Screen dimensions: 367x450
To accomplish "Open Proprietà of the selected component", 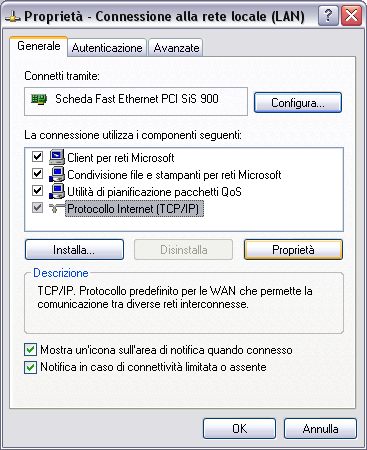I will pos(293,250).
